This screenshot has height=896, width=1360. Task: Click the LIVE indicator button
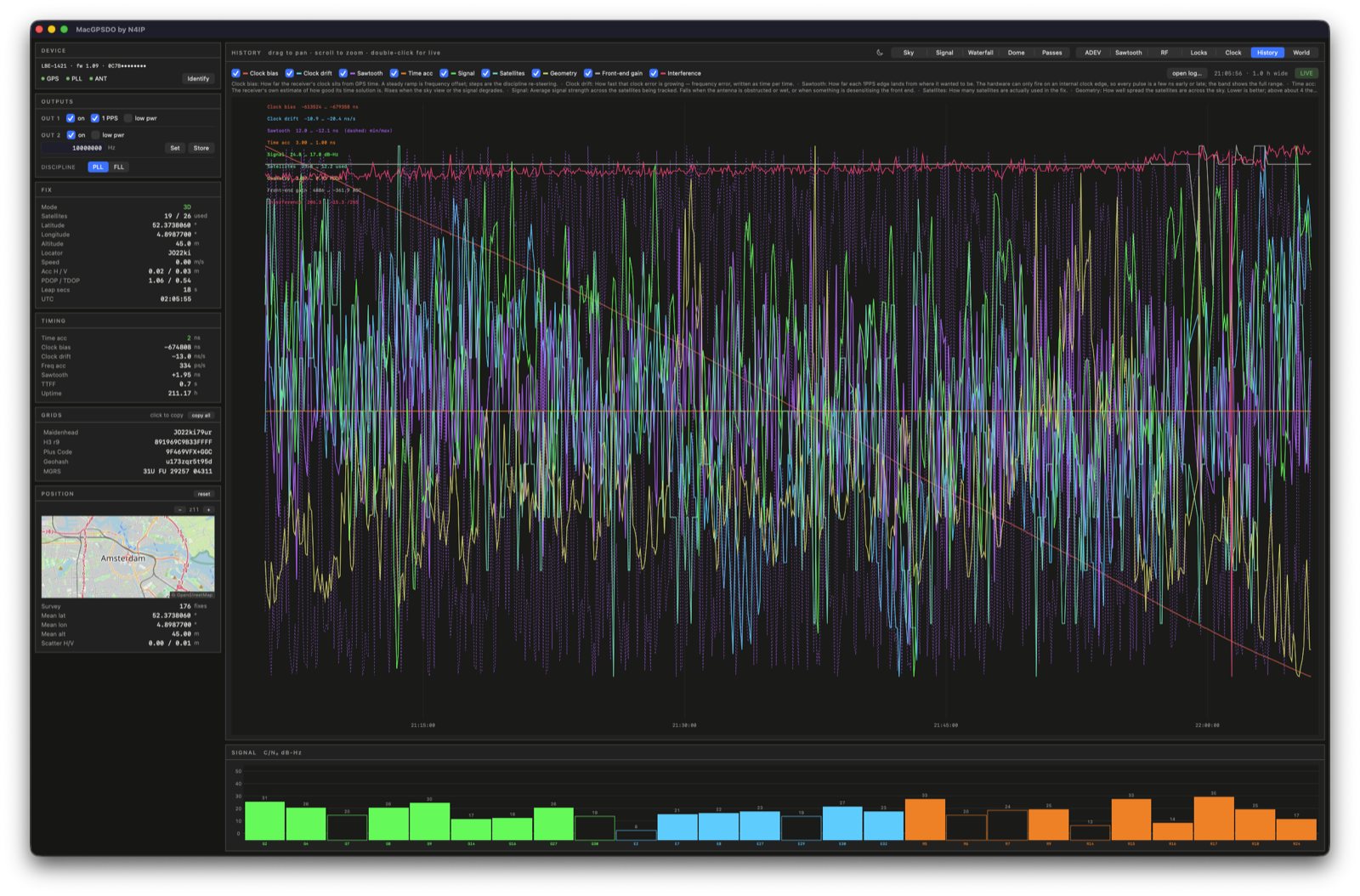1306,73
